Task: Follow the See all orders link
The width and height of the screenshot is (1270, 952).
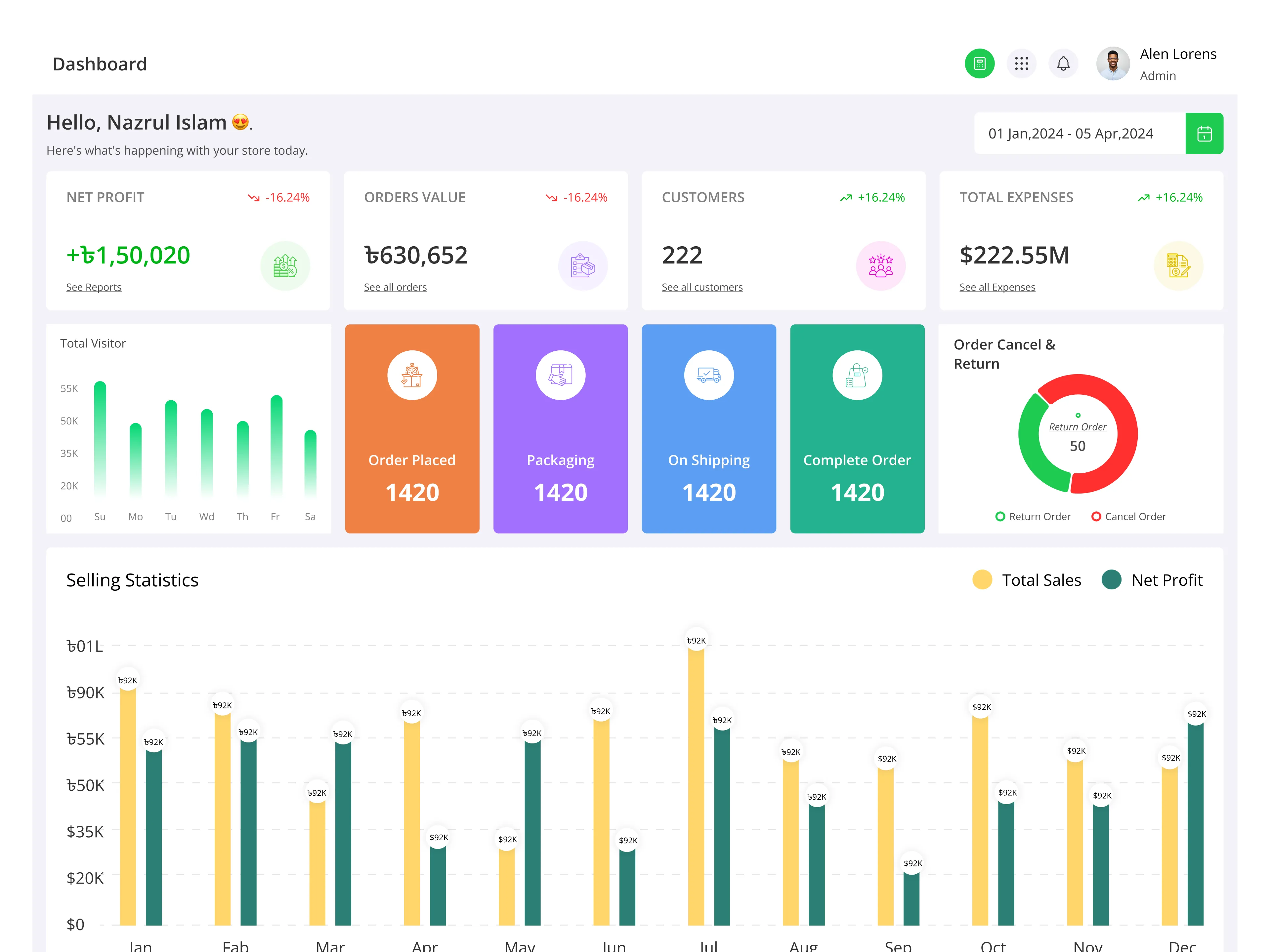Action: click(395, 287)
